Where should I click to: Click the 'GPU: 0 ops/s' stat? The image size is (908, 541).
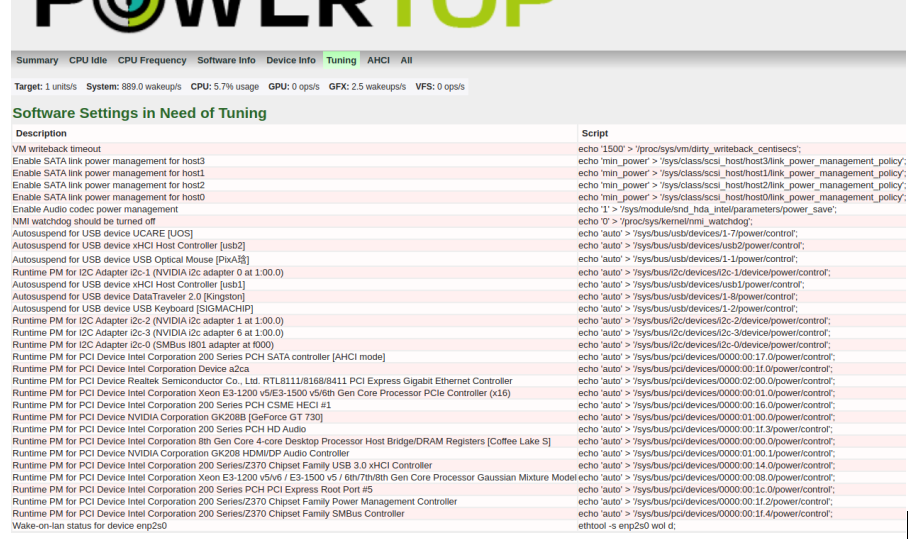point(294,87)
